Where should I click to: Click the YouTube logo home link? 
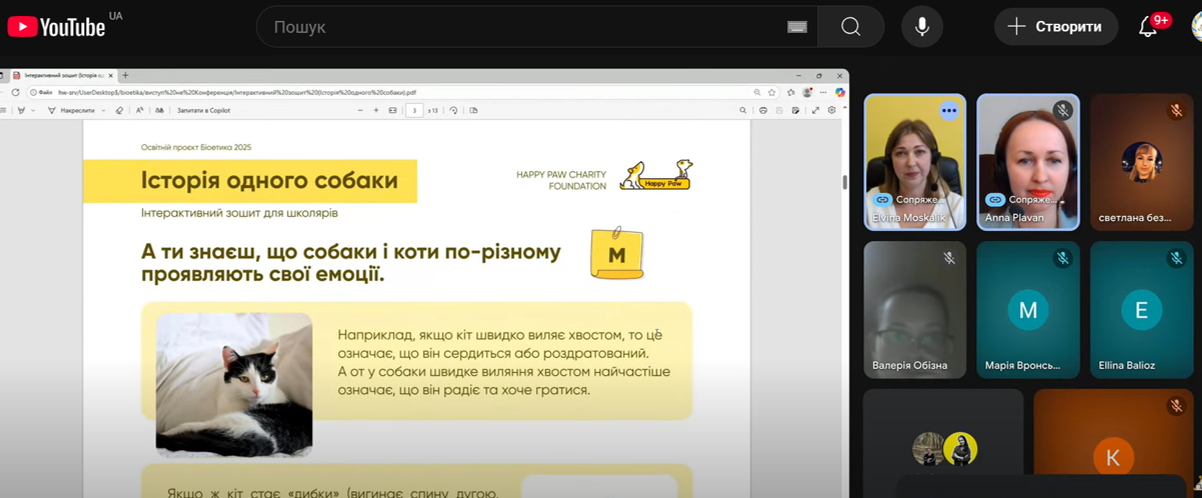click(56, 27)
